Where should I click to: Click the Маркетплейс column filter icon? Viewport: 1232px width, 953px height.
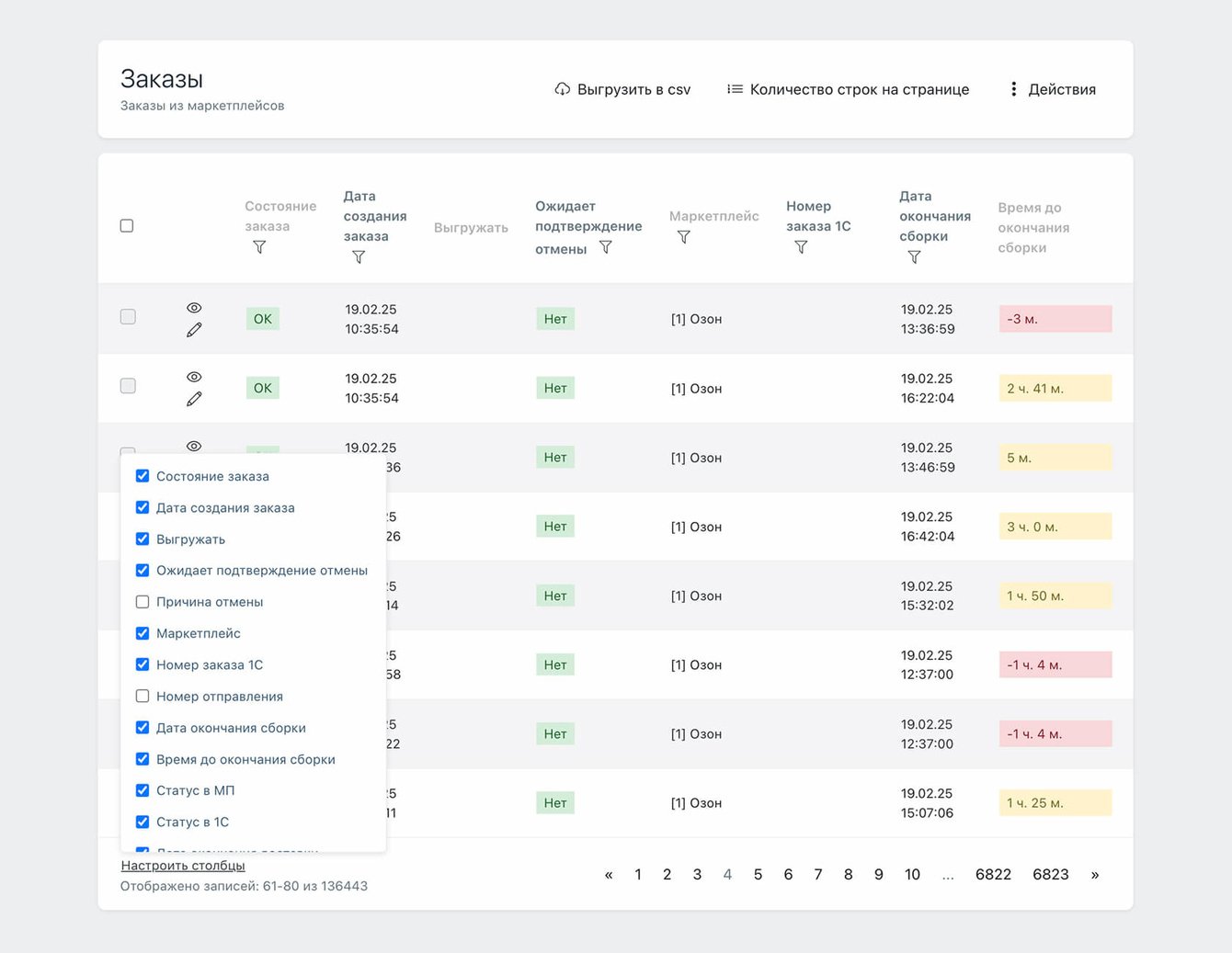683,237
